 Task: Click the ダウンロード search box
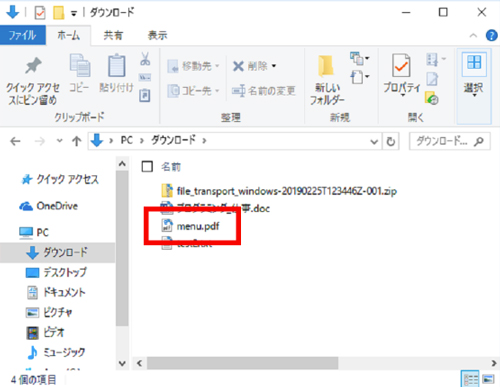[x=450, y=141]
